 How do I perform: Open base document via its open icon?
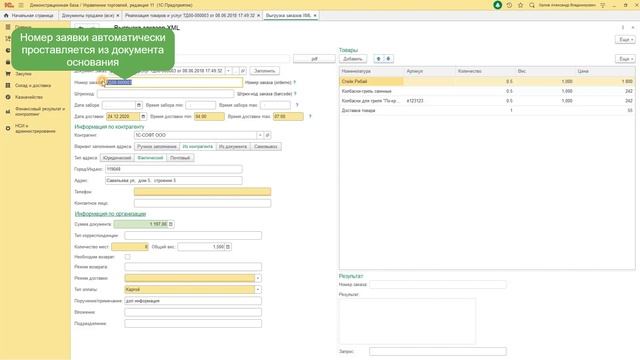point(243,71)
